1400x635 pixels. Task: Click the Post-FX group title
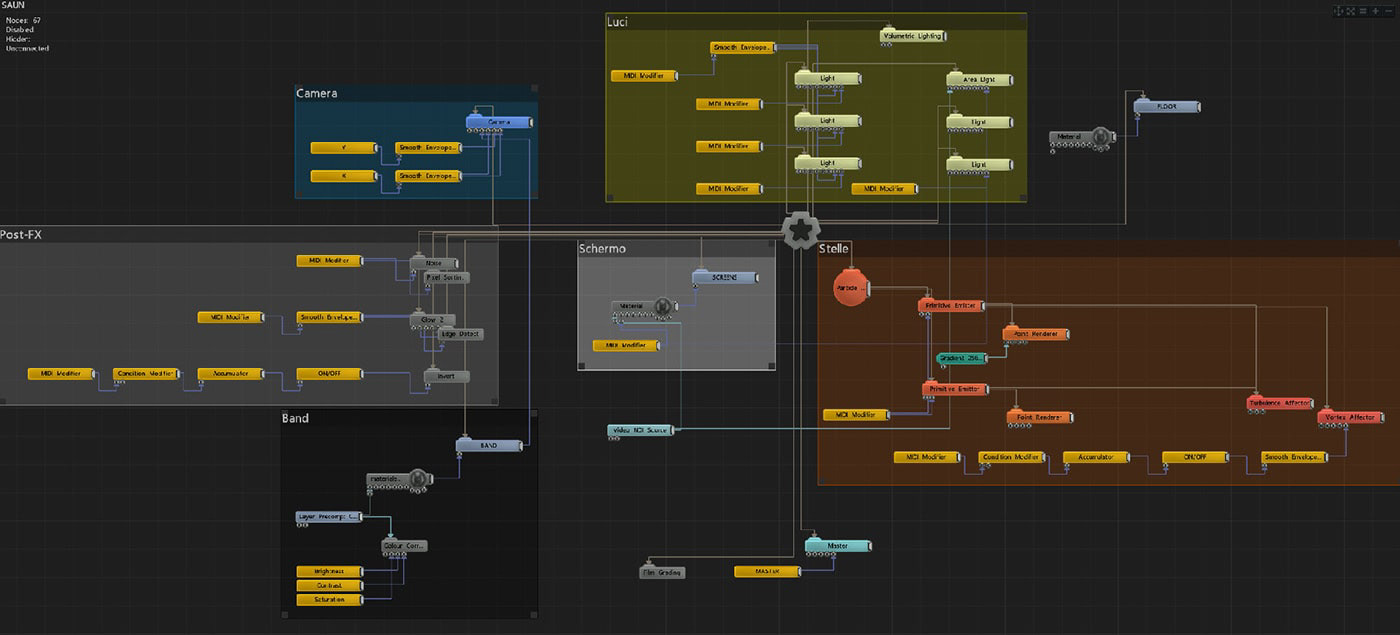coord(21,235)
